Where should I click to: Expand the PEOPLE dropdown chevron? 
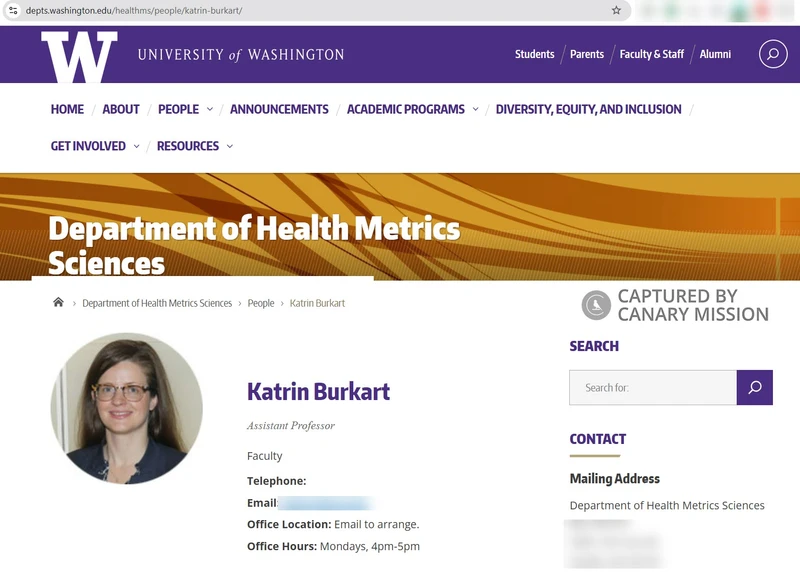point(210,109)
